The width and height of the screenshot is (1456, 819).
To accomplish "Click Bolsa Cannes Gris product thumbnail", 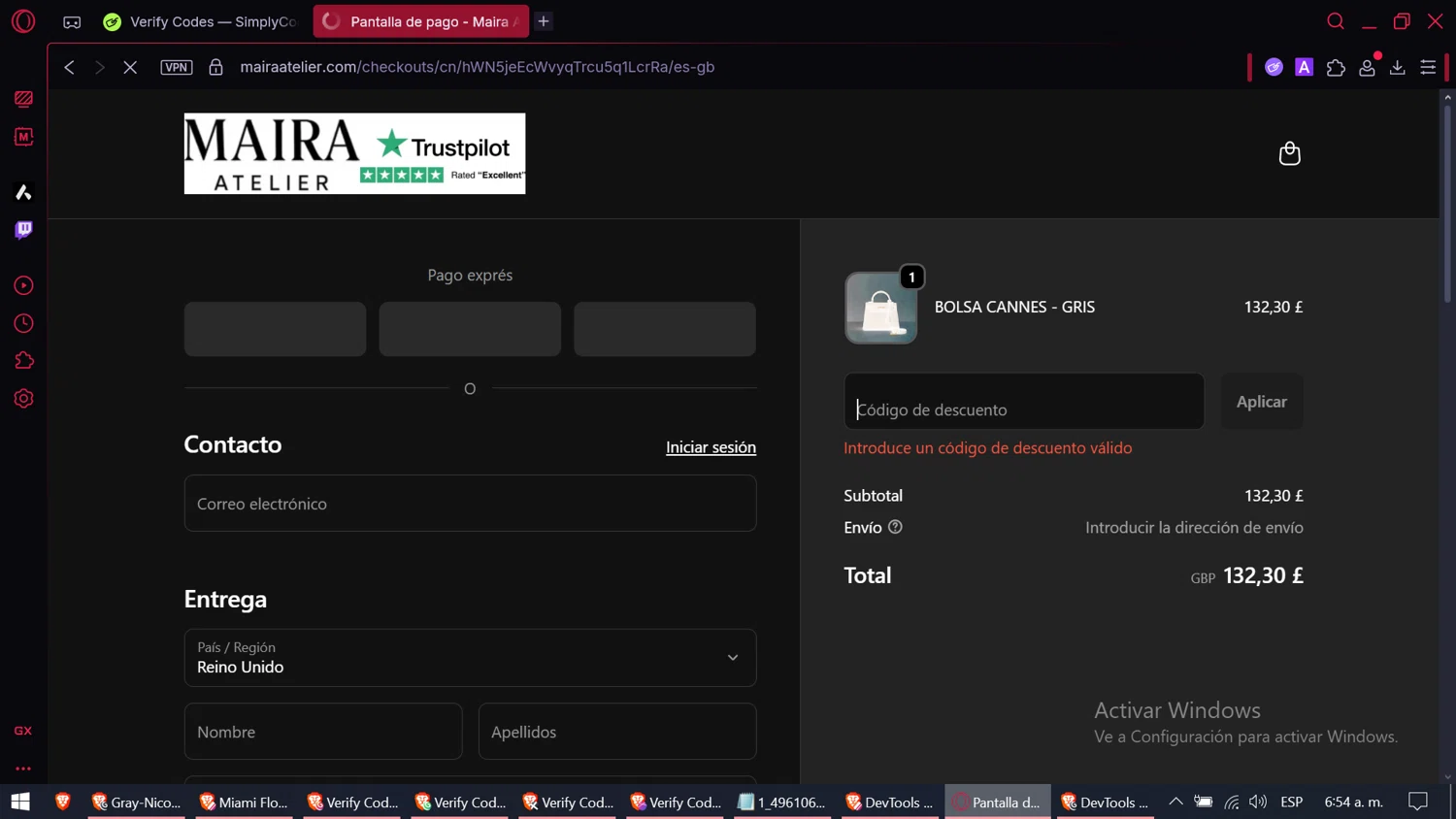I will tap(881, 308).
